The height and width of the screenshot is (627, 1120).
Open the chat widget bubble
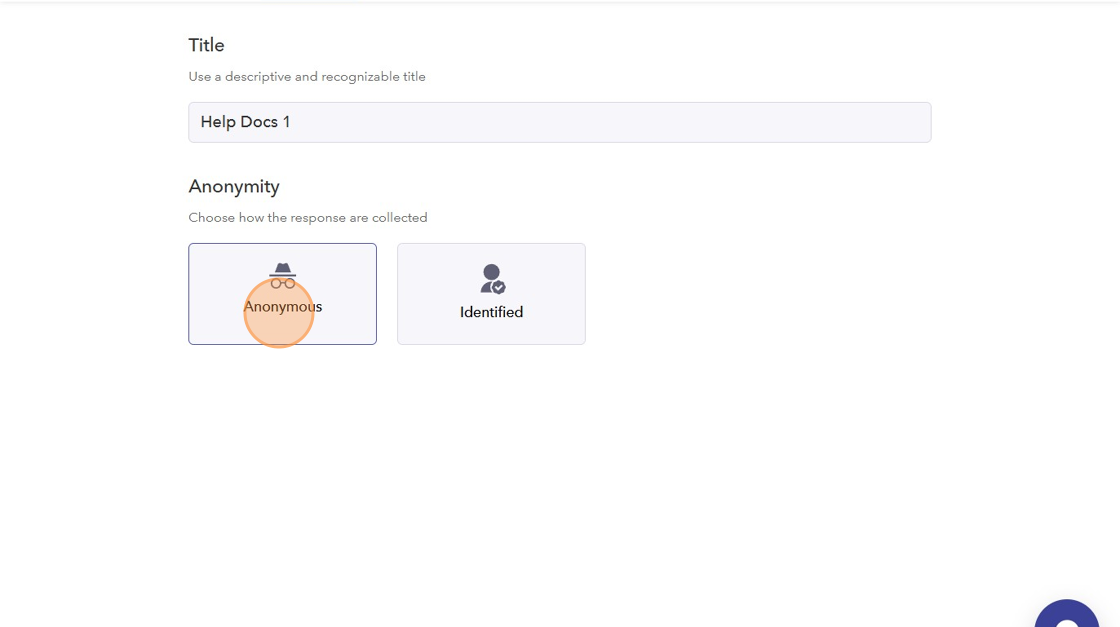[1066, 613]
